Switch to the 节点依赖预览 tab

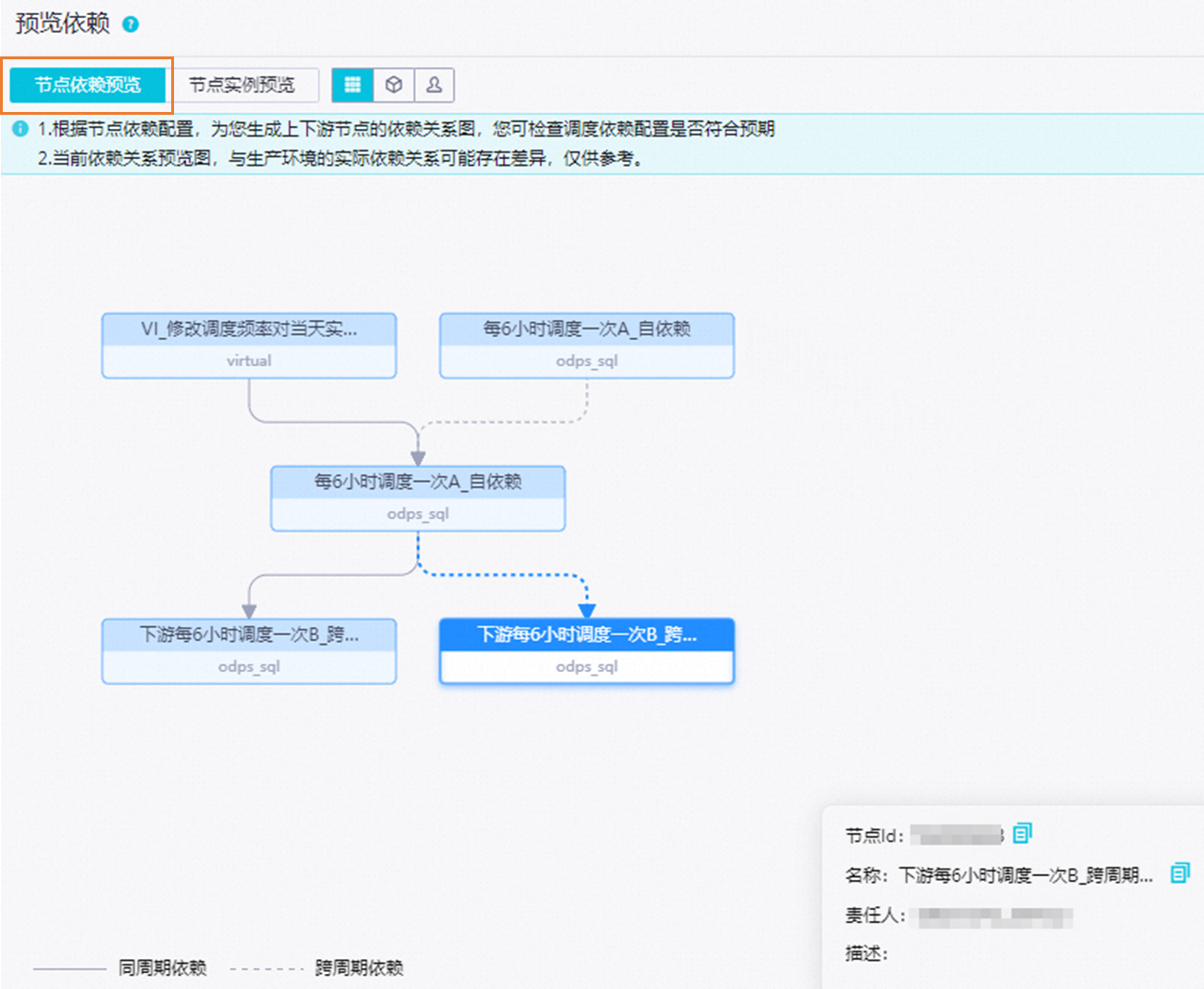[87, 85]
